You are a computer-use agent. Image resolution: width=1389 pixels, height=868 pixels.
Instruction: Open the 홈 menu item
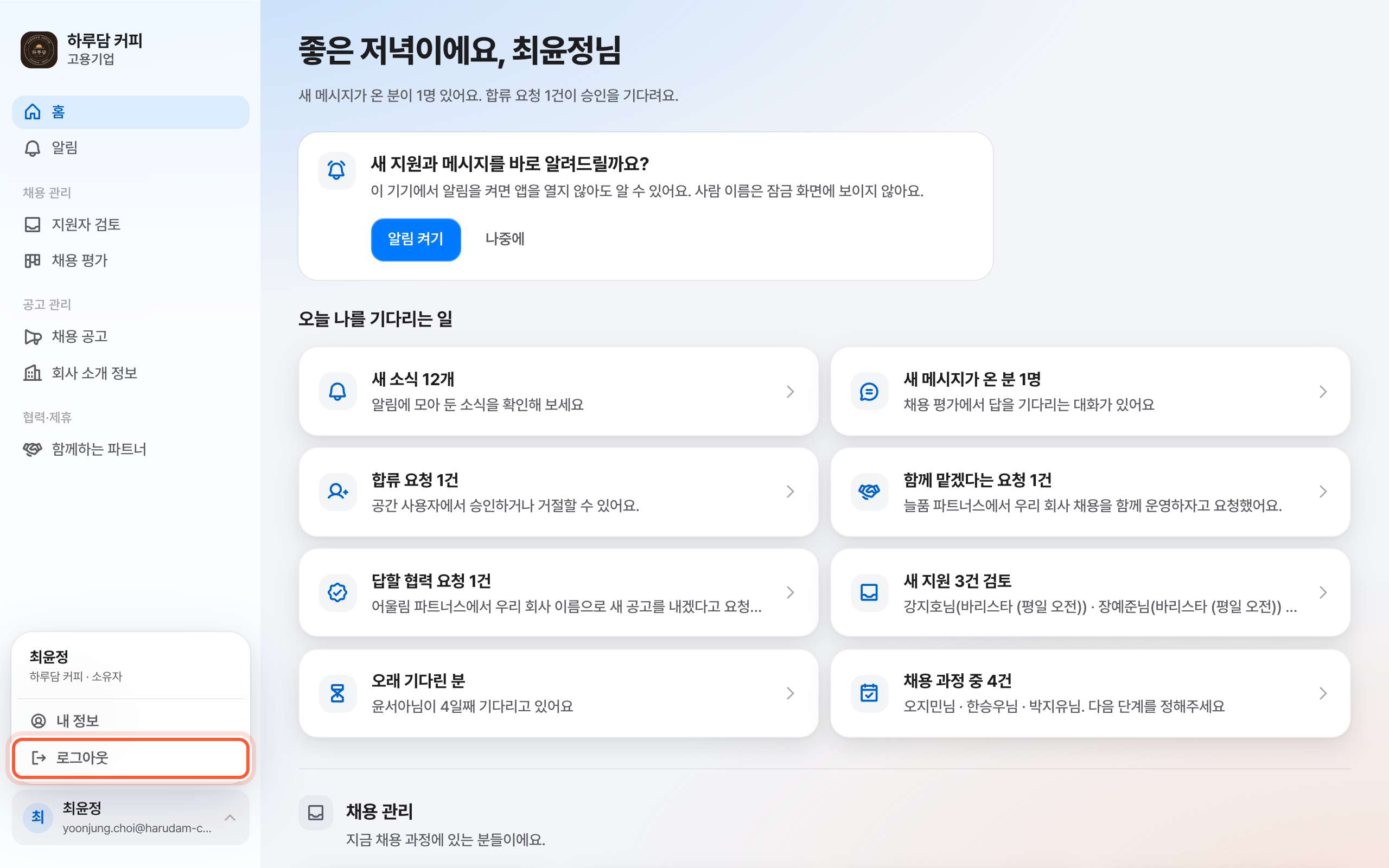130,112
